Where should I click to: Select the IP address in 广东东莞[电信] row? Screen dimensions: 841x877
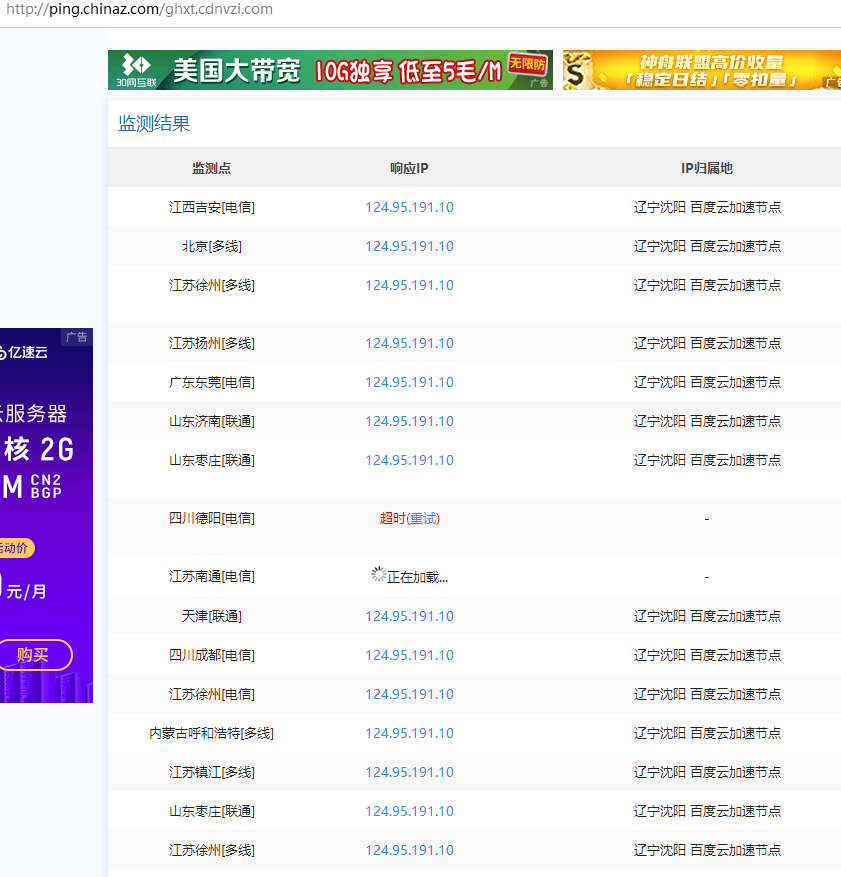(409, 382)
